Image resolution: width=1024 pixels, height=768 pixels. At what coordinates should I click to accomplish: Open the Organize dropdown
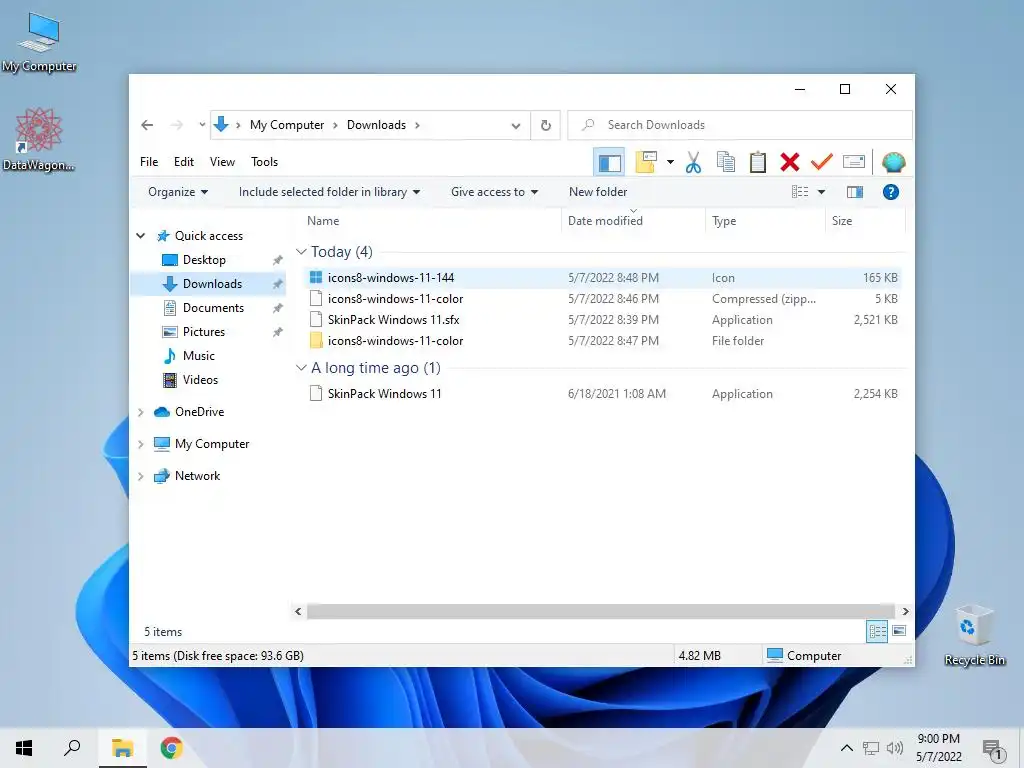click(x=178, y=192)
